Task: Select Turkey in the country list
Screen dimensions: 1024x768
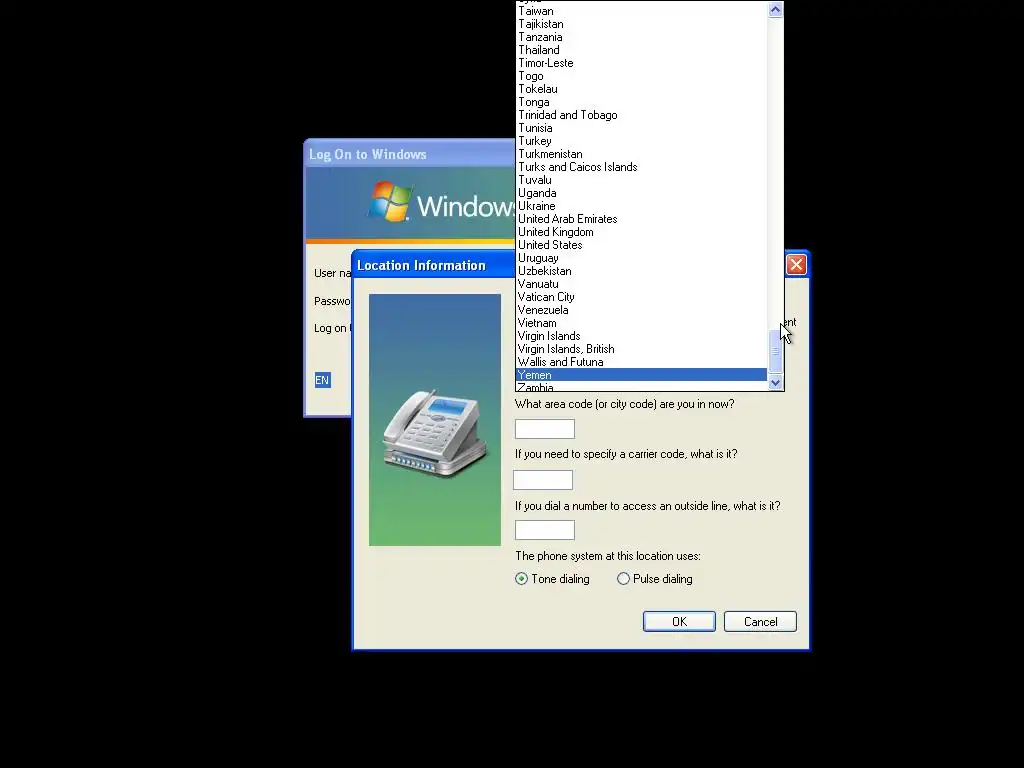Action: pyautogui.click(x=641, y=141)
